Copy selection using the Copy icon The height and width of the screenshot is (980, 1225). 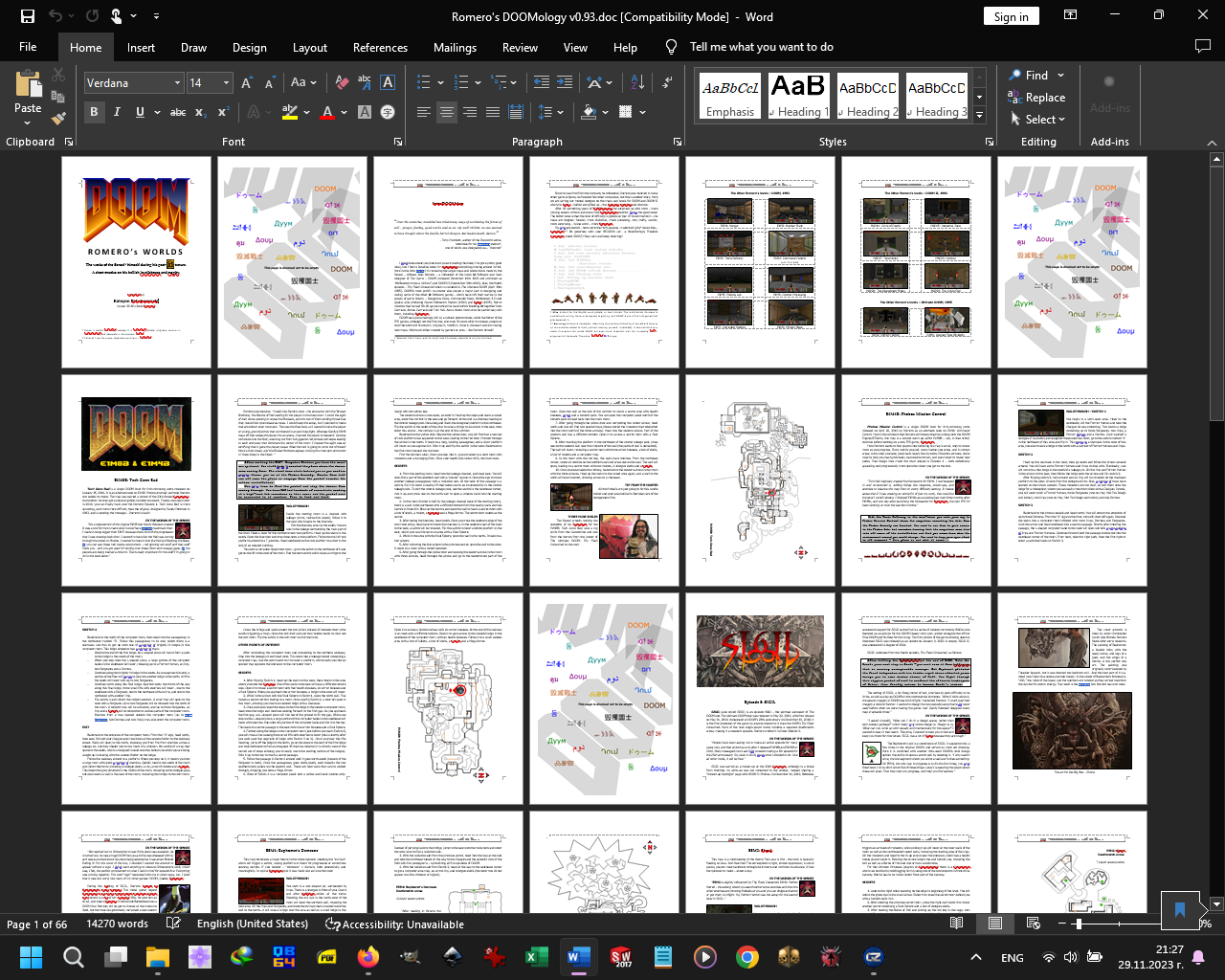click(58, 97)
